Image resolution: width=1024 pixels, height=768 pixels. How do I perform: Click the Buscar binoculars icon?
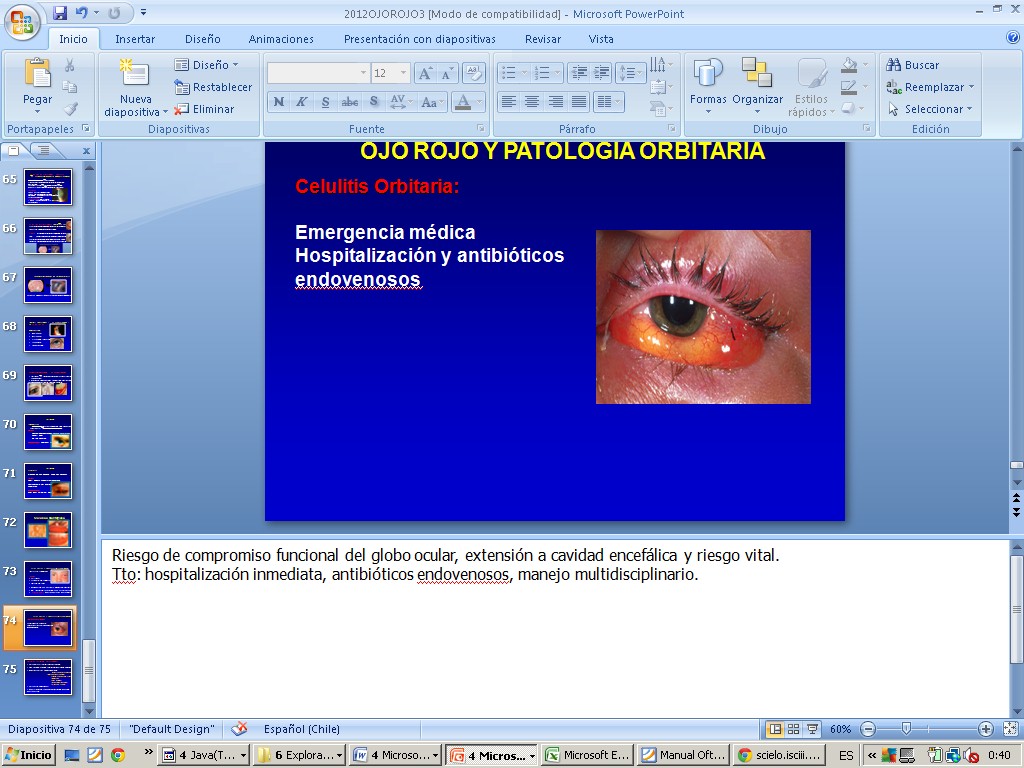(x=894, y=65)
